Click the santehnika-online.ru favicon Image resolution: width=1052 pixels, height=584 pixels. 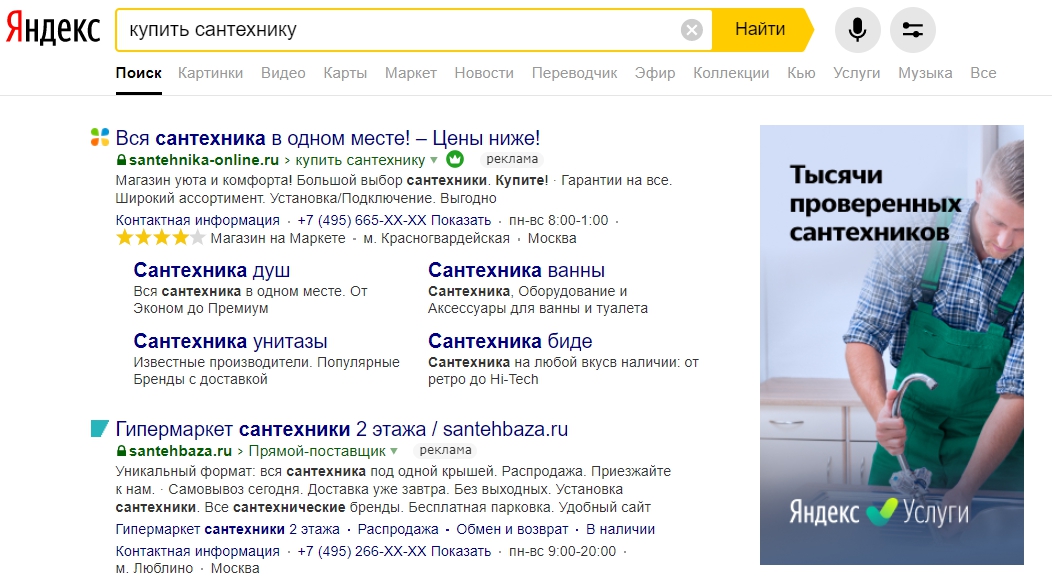coord(100,137)
